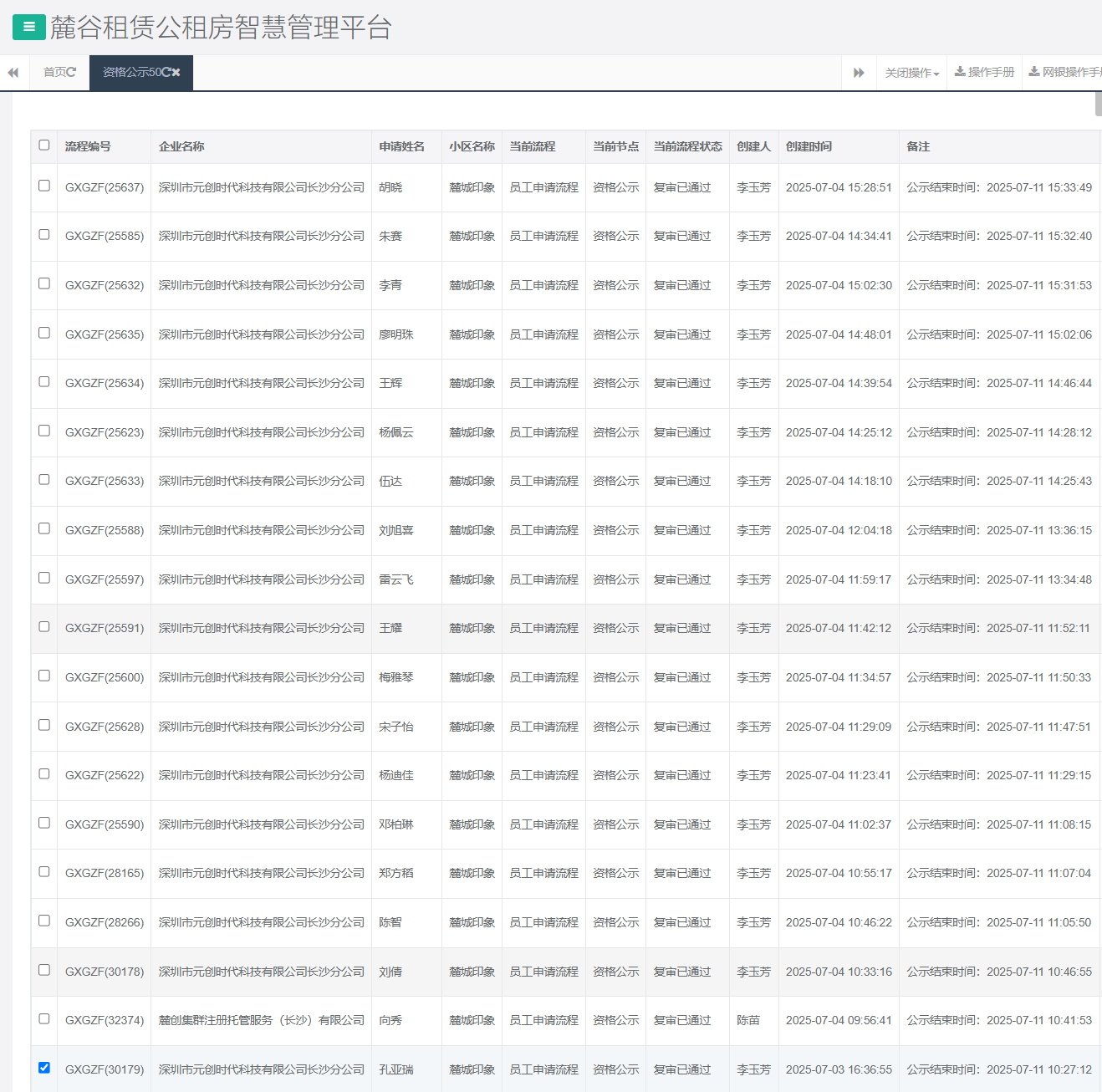Image resolution: width=1102 pixels, height=1092 pixels.
Task: Click the right double-arrow to scroll tabs right
Action: click(859, 73)
